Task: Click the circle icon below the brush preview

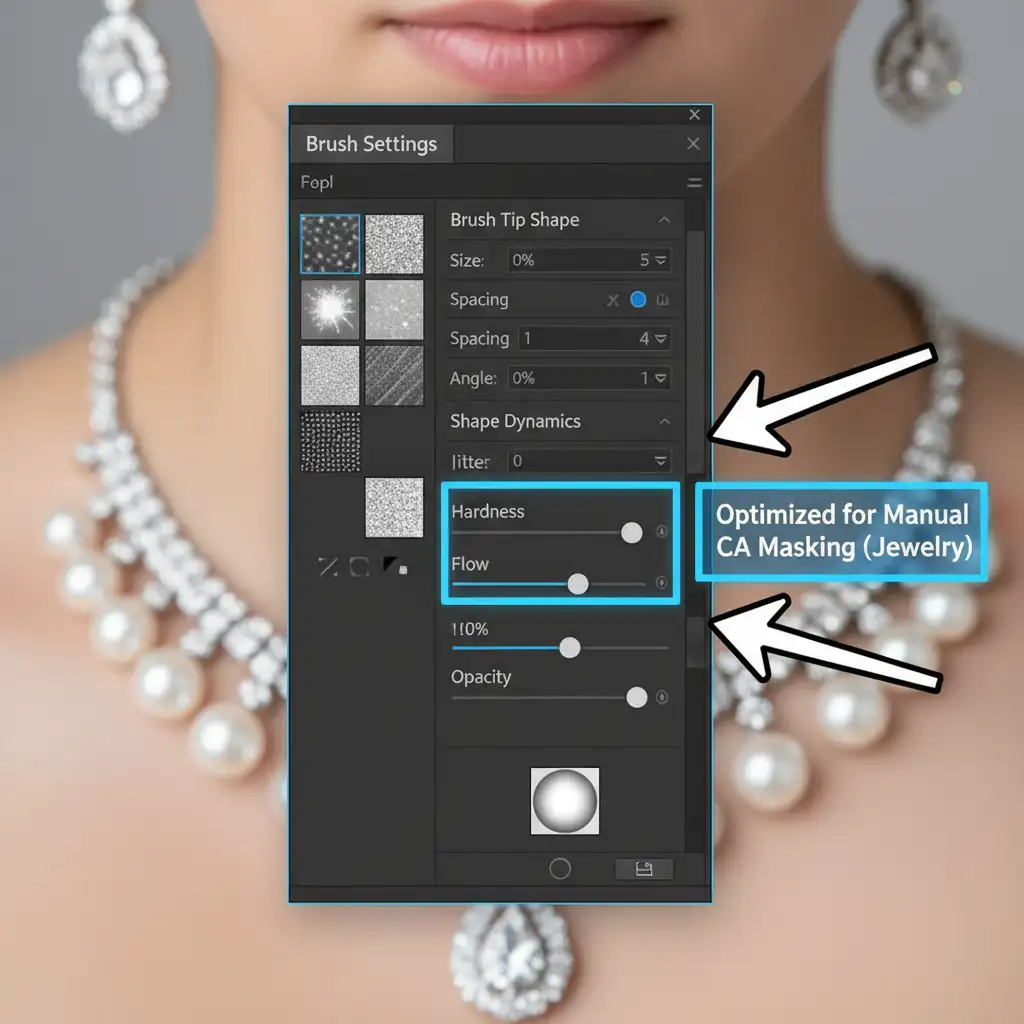Action: (x=560, y=869)
